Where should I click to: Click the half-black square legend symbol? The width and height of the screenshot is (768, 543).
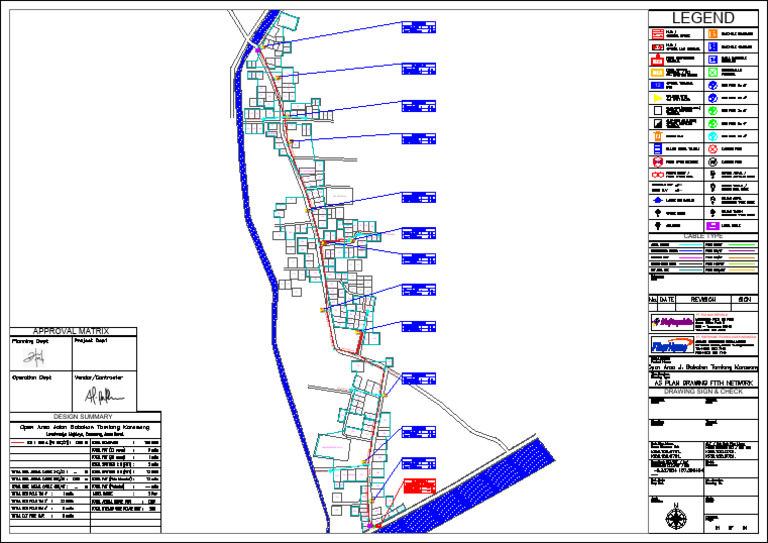658,123
